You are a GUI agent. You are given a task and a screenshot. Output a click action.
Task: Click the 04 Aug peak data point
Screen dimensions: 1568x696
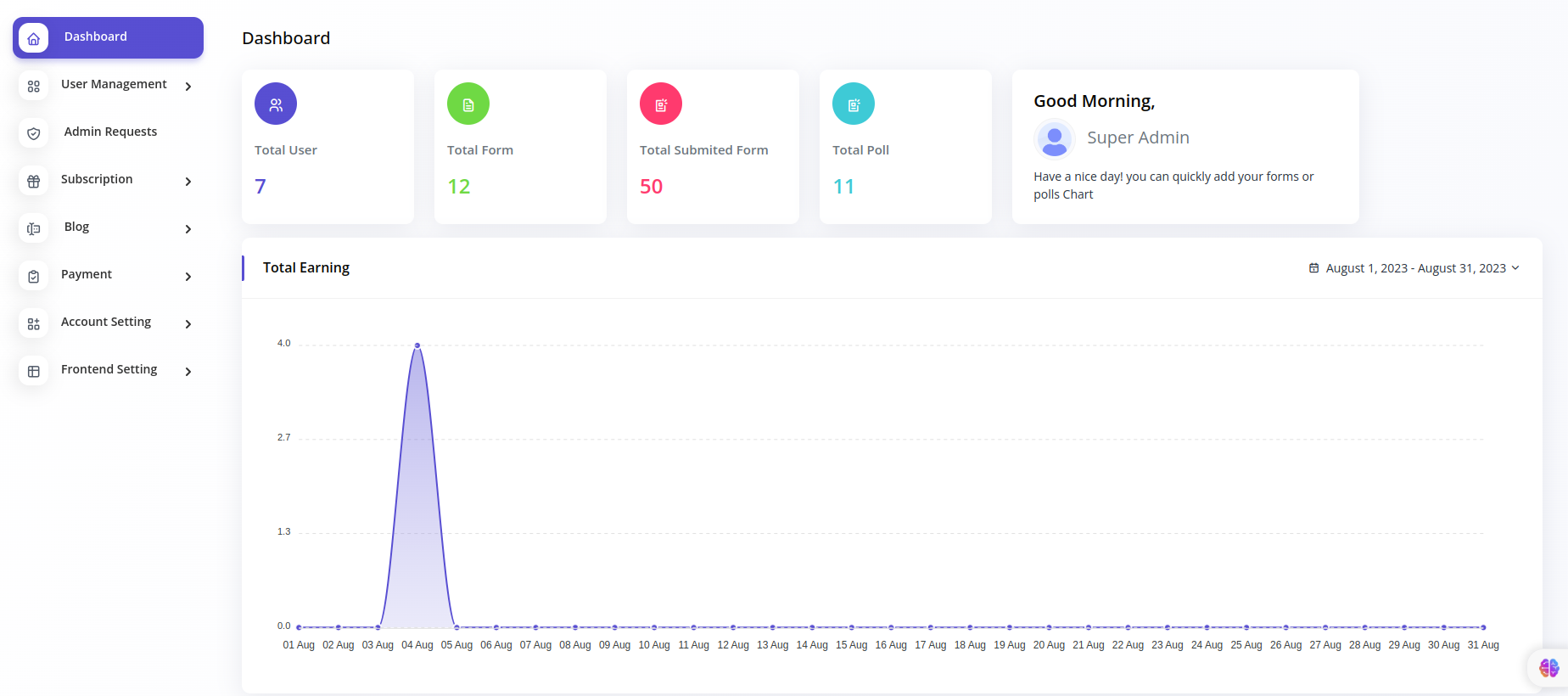click(x=417, y=345)
